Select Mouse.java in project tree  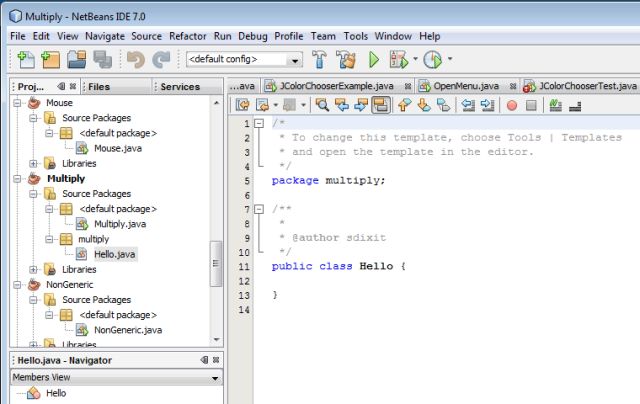click(118, 149)
